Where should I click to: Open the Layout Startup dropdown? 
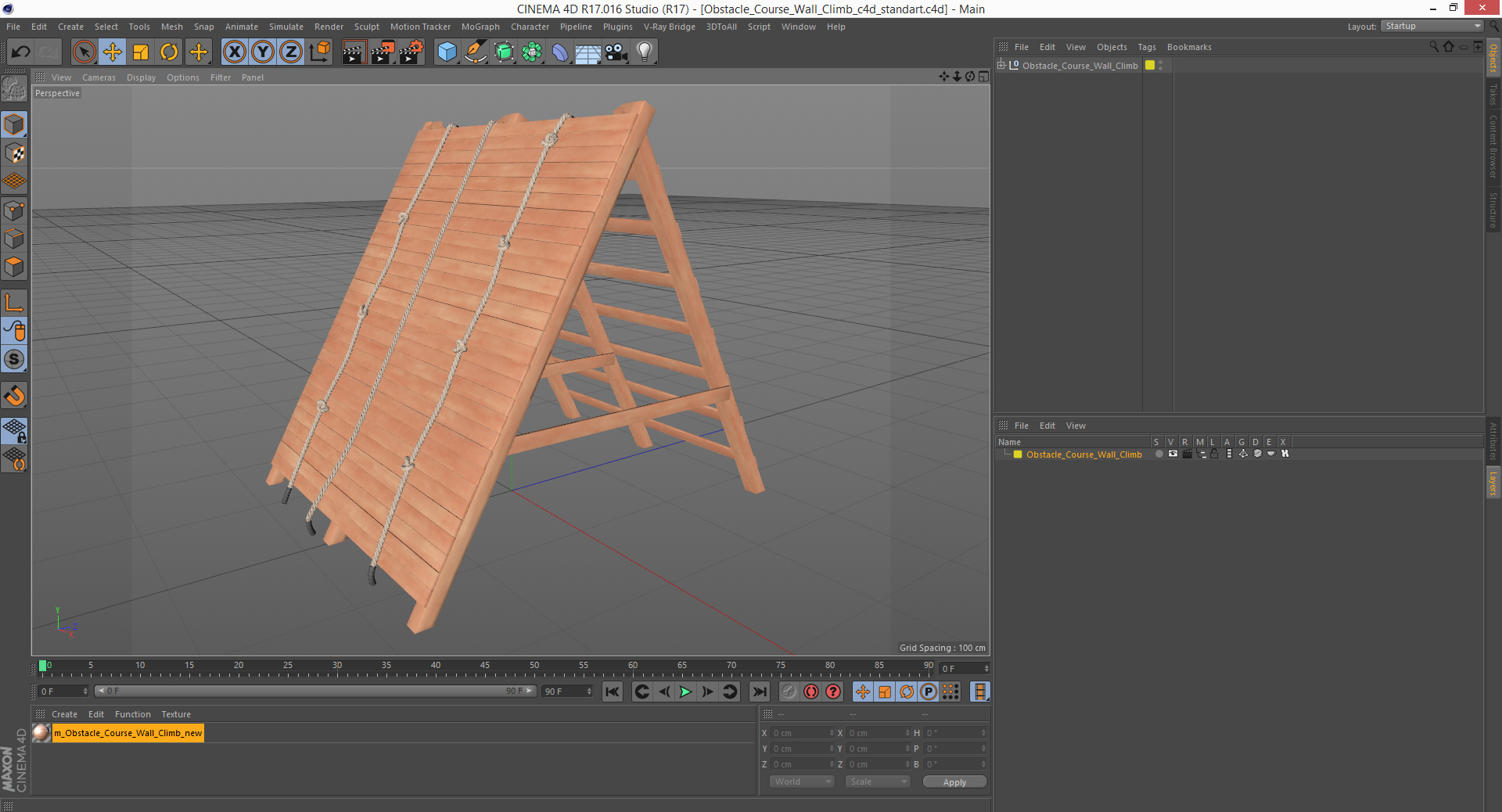click(1432, 26)
